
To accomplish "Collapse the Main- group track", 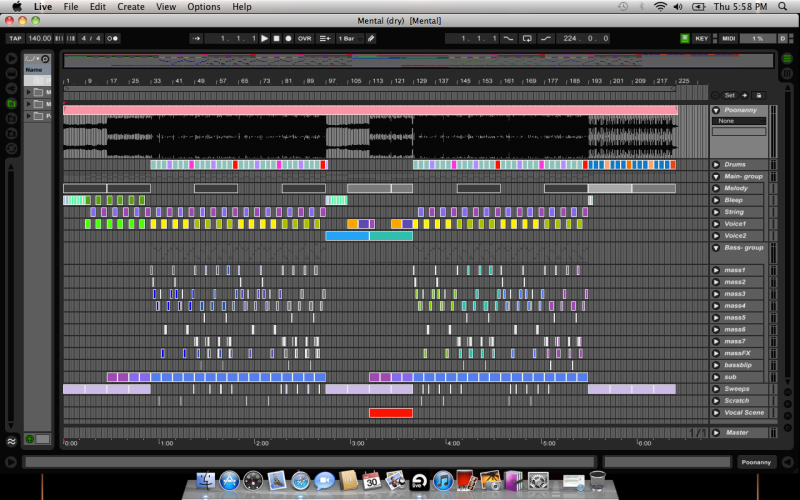I will (x=716, y=177).
